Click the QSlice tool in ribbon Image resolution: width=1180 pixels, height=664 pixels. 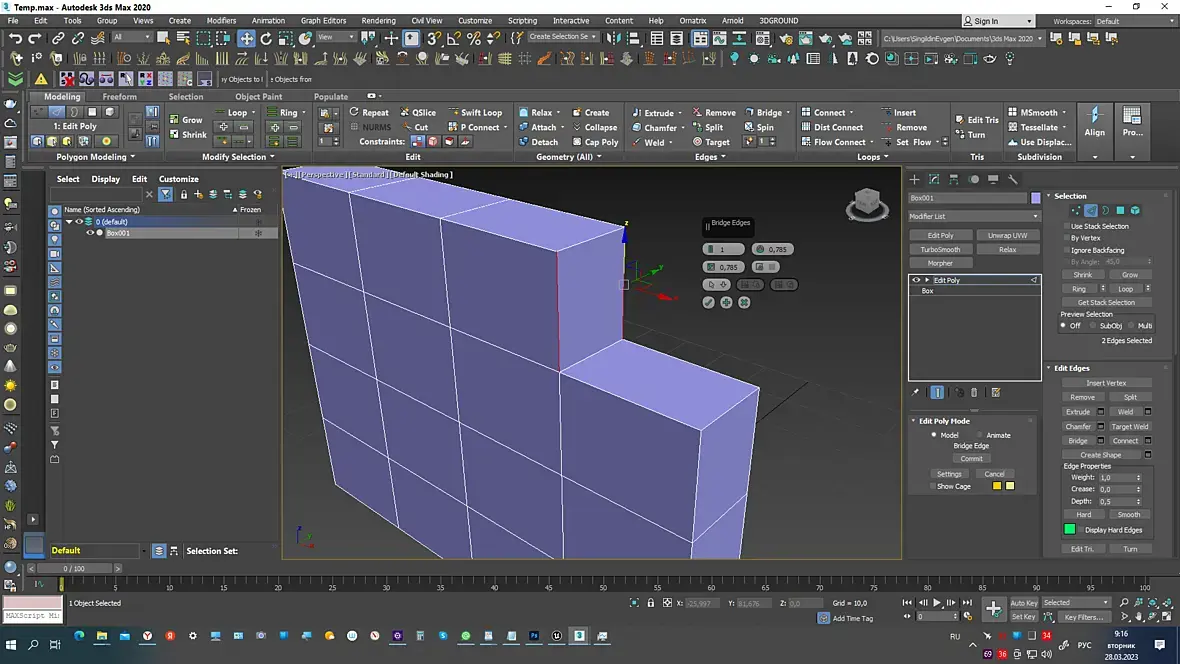(x=417, y=113)
